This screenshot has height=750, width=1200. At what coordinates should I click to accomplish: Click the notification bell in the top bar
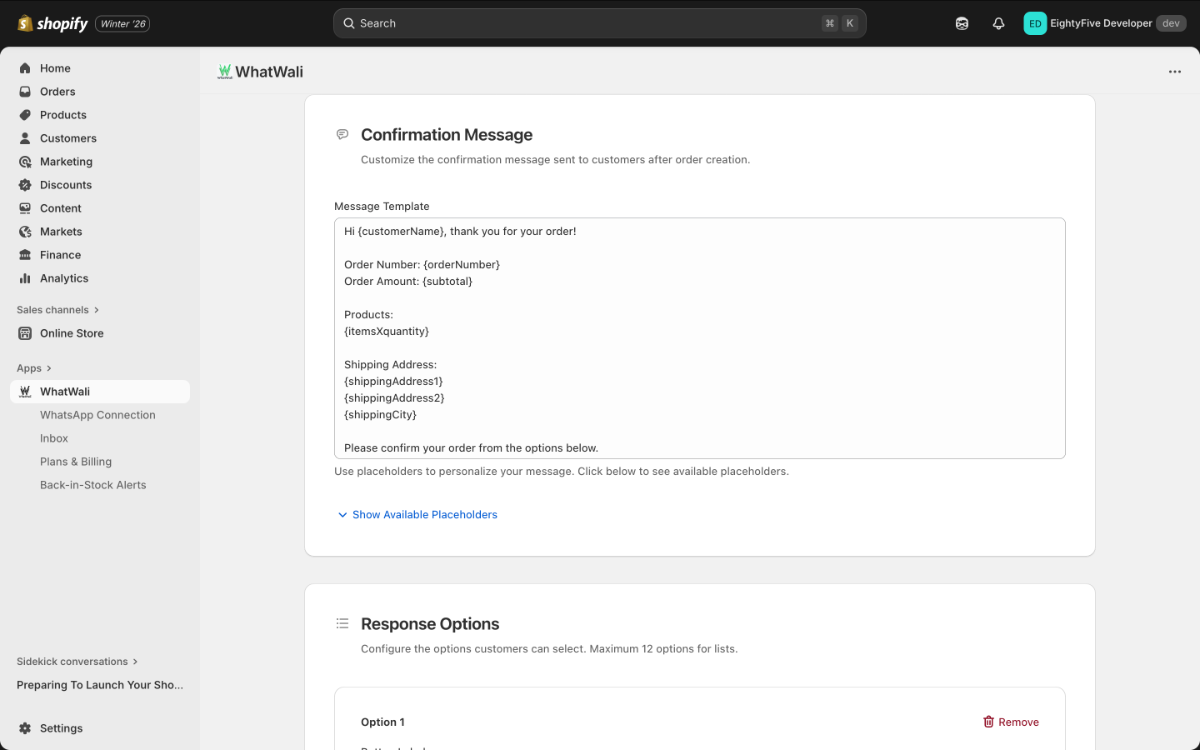point(998,22)
